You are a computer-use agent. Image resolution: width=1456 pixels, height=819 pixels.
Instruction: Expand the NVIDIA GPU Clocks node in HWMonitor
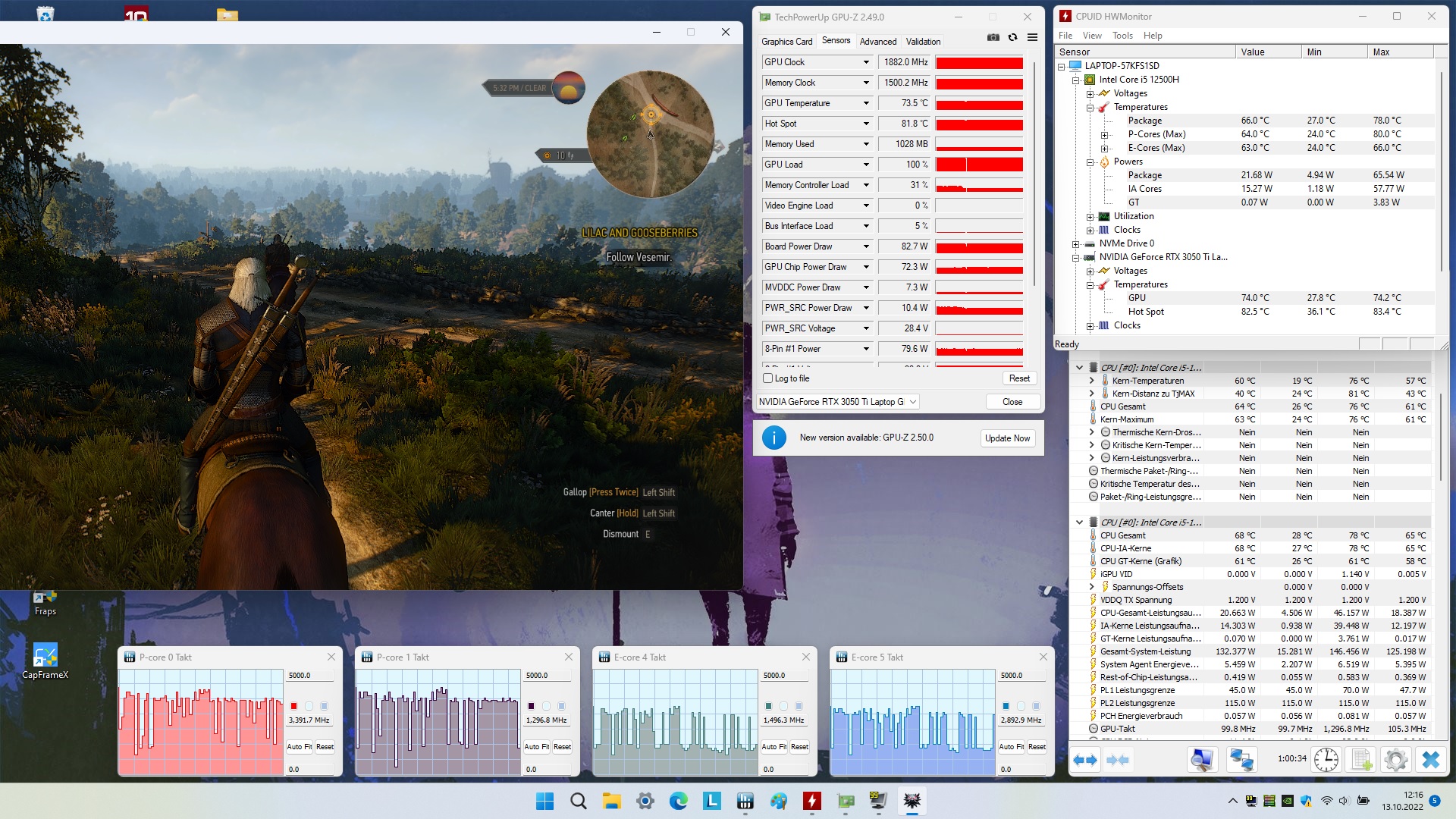tap(1090, 325)
